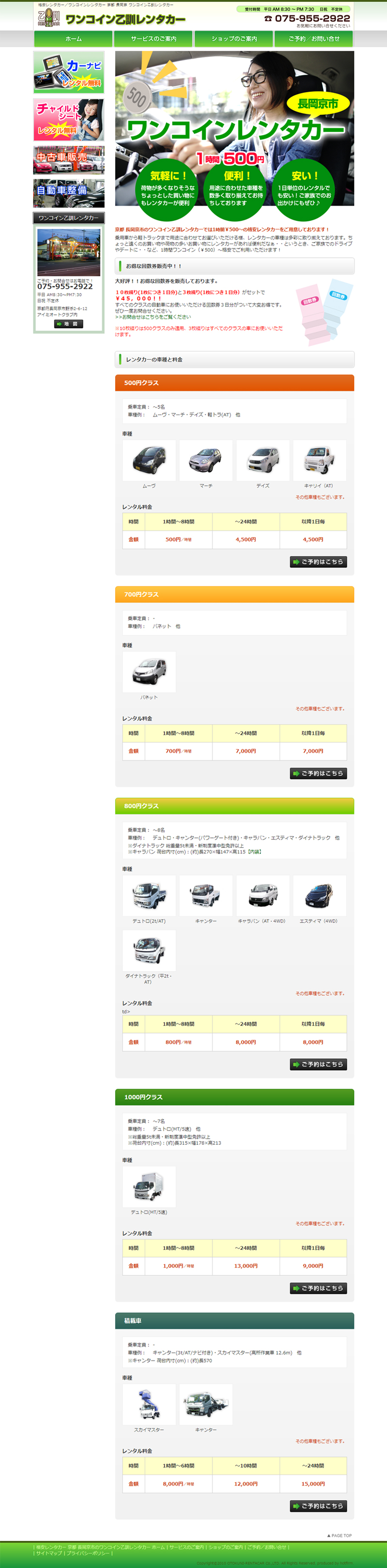387x1568 pixels.
Task: Select the マーチ car thumbnail
Action: coord(206,460)
